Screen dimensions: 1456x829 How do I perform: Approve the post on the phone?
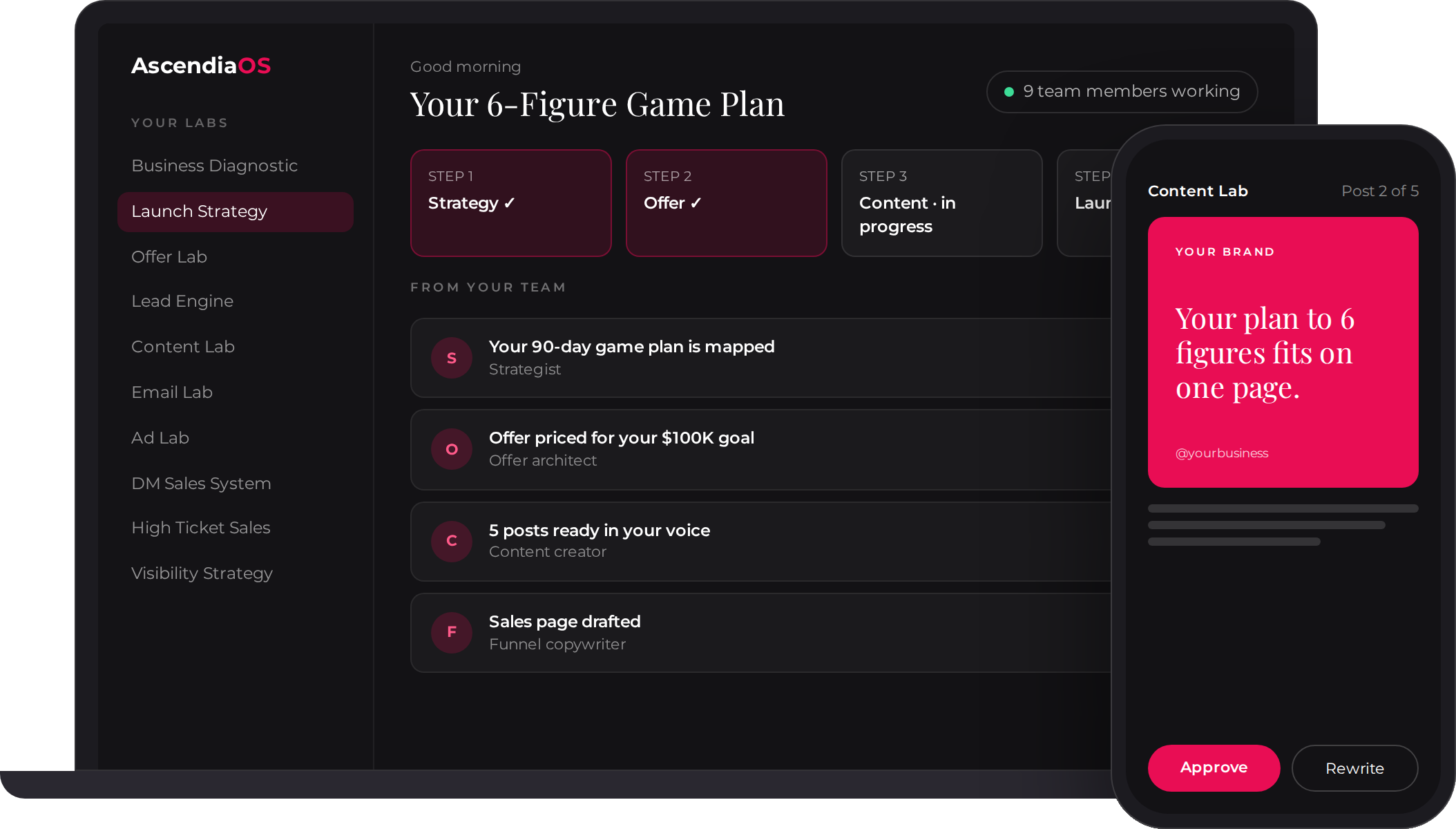click(1214, 768)
